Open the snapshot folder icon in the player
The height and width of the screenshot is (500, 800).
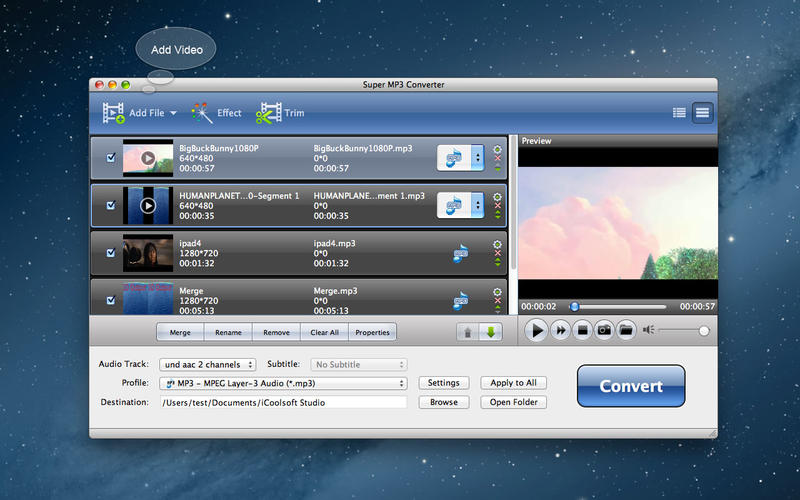pos(626,330)
